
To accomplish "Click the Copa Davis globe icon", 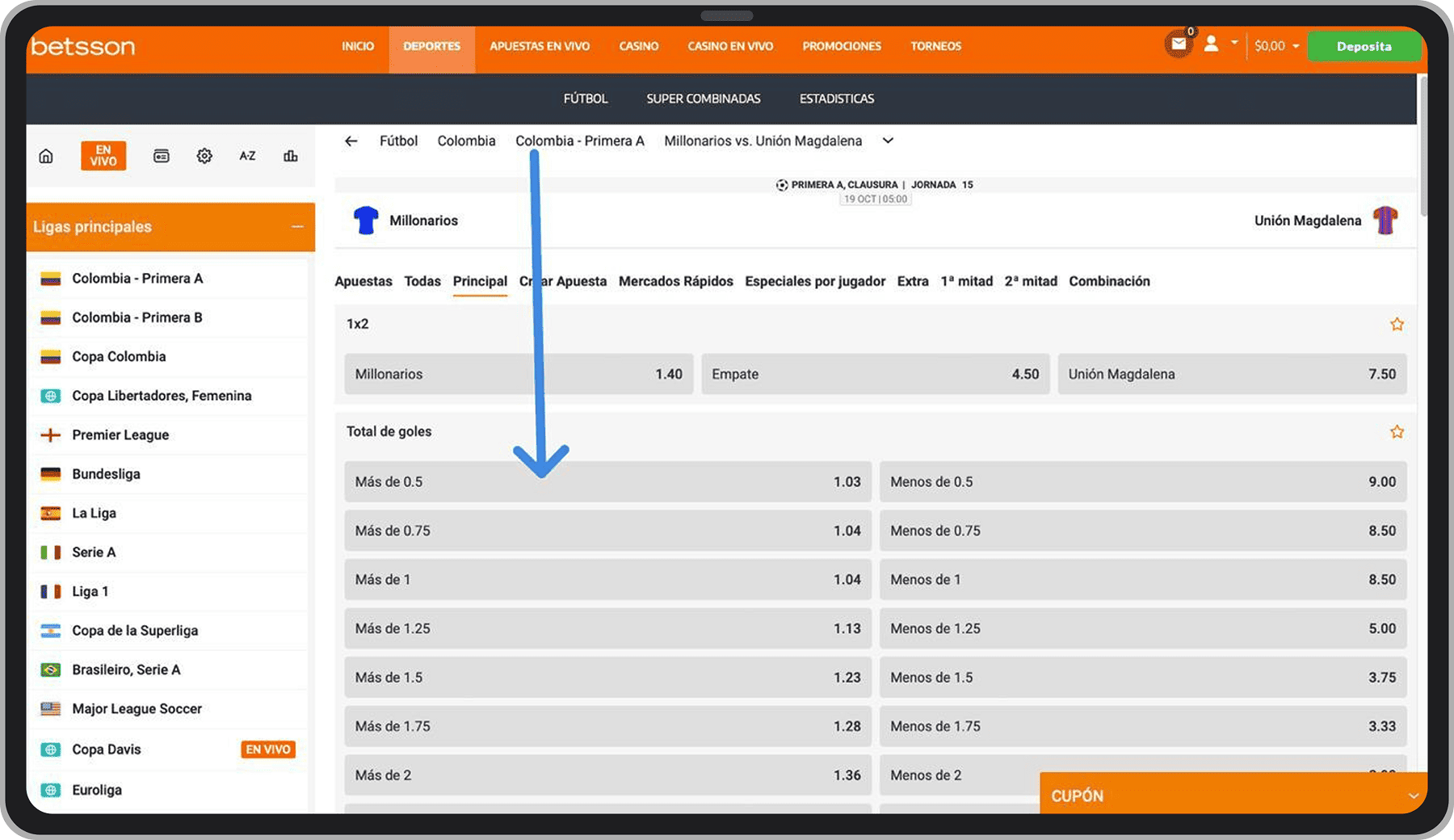I will pos(51,750).
